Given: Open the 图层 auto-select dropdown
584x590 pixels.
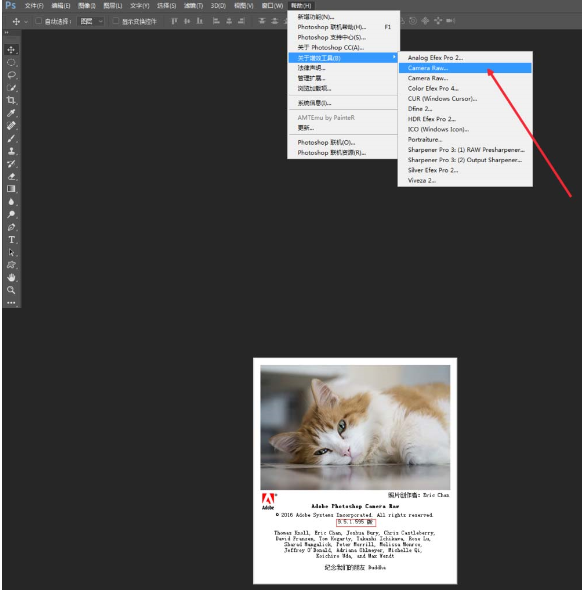Looking at the screenshot, I should point(91,21).
